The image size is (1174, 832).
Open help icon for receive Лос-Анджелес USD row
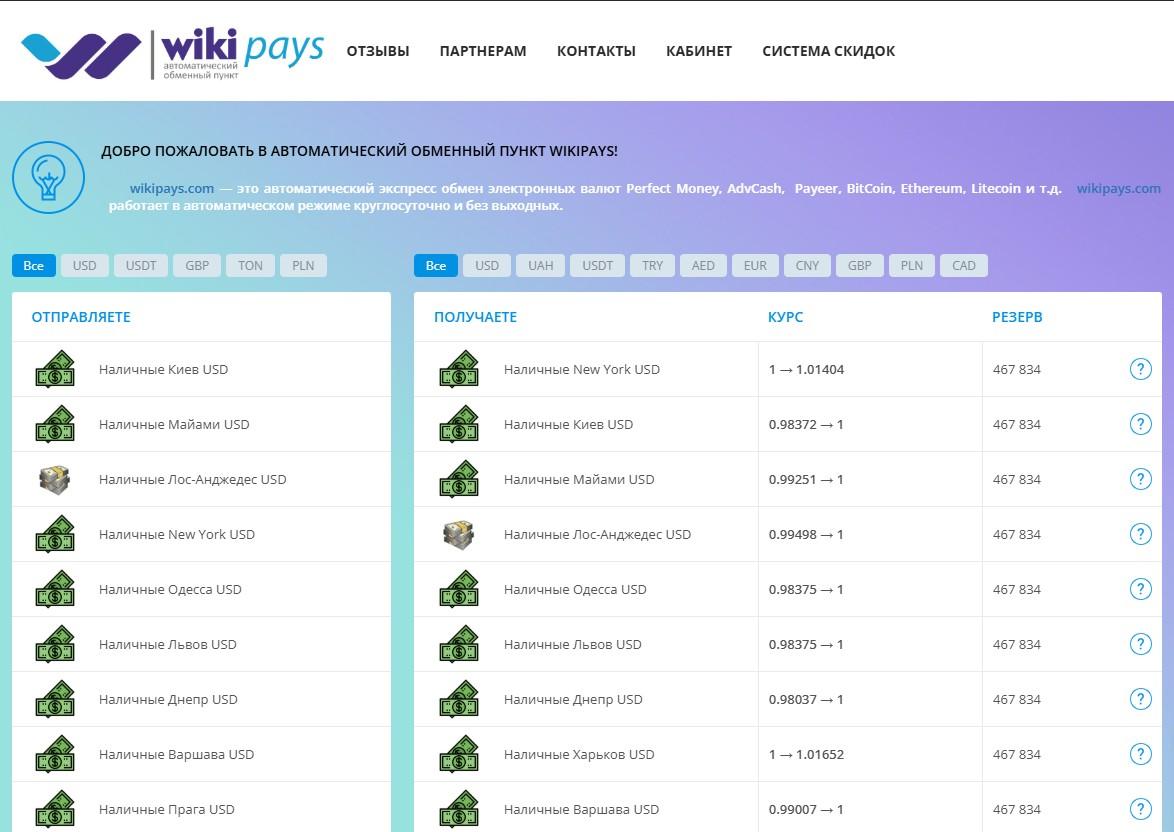1140,534
